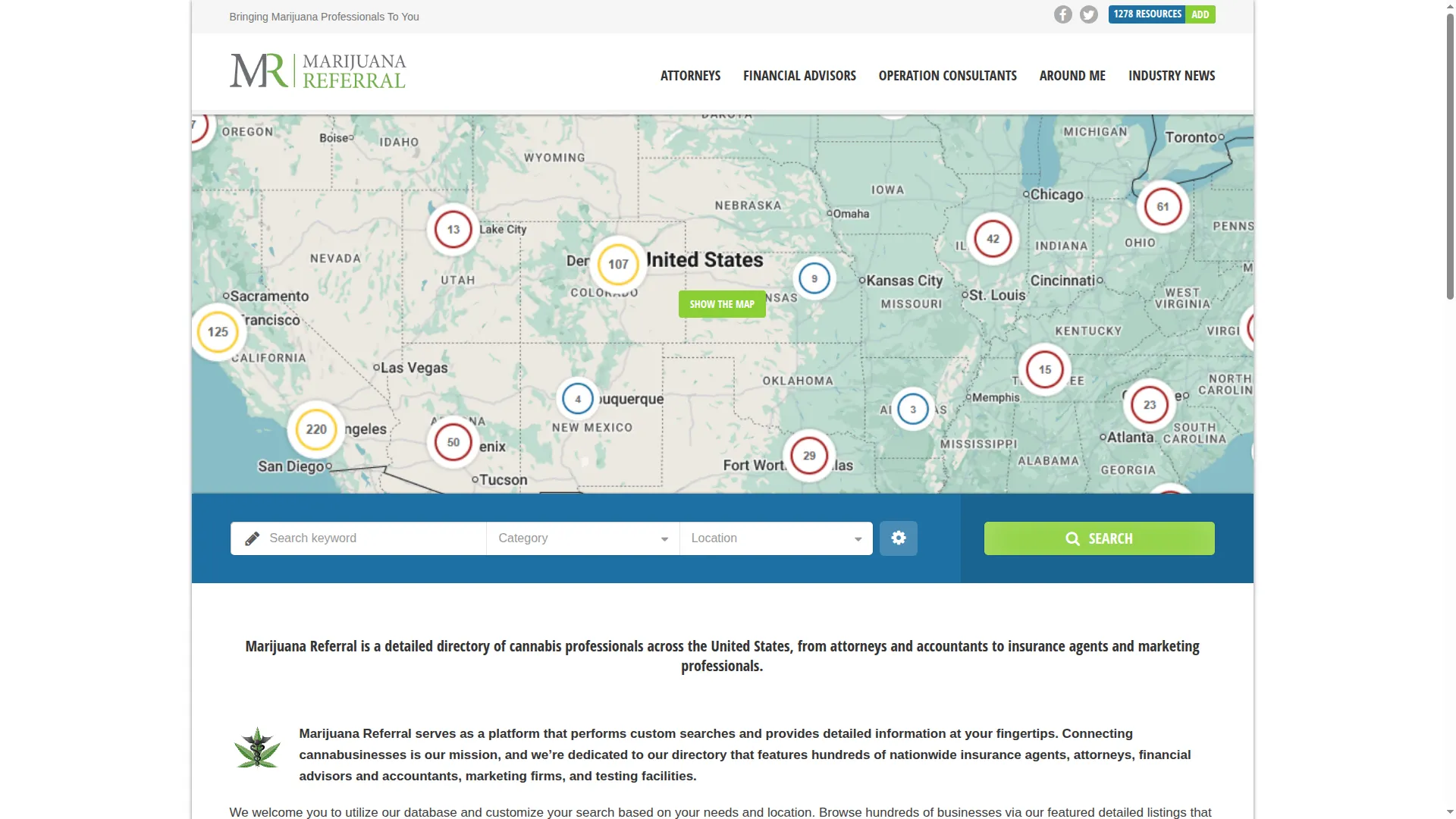The height and width of the screenshot is (819, 1456).
Task: Click the cannabis caduceus leaf image
Action: [x=257, y=748]
